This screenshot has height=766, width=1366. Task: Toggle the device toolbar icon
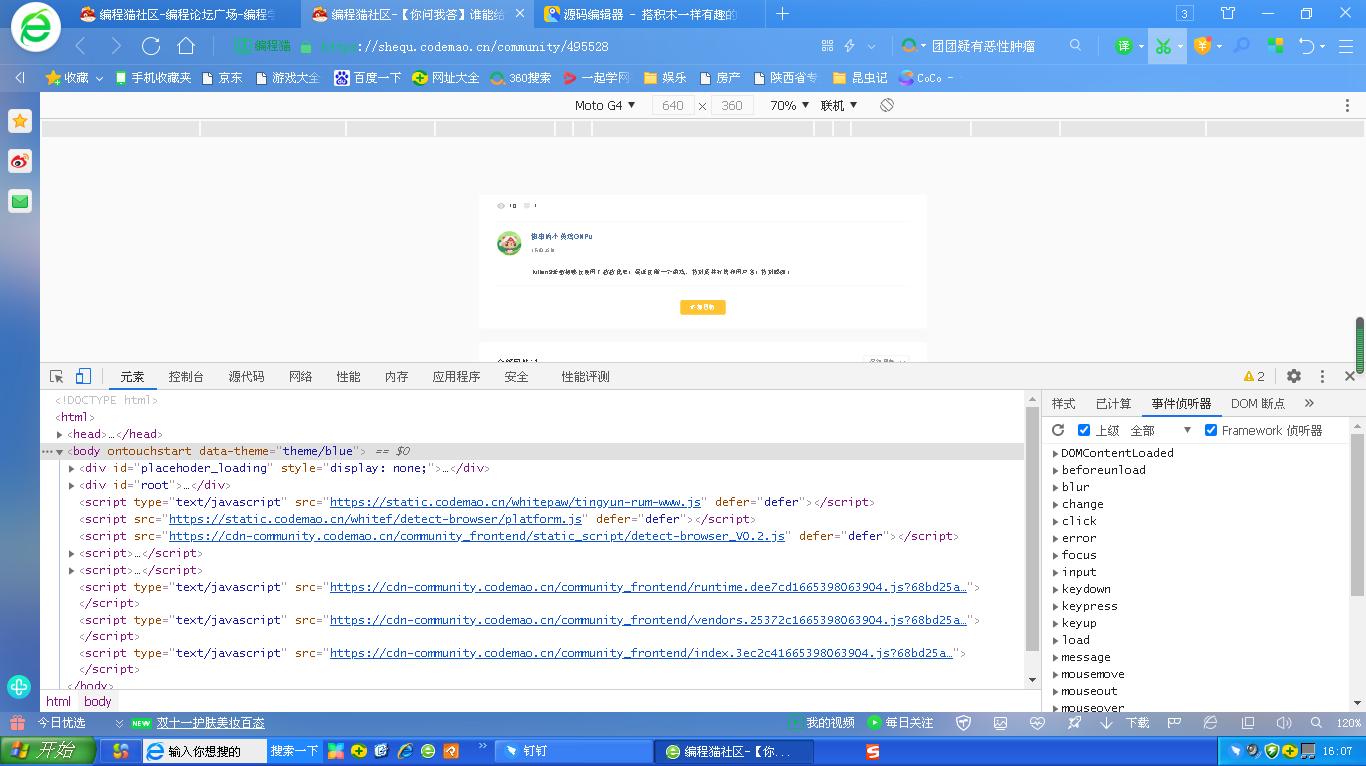[83, 376]
